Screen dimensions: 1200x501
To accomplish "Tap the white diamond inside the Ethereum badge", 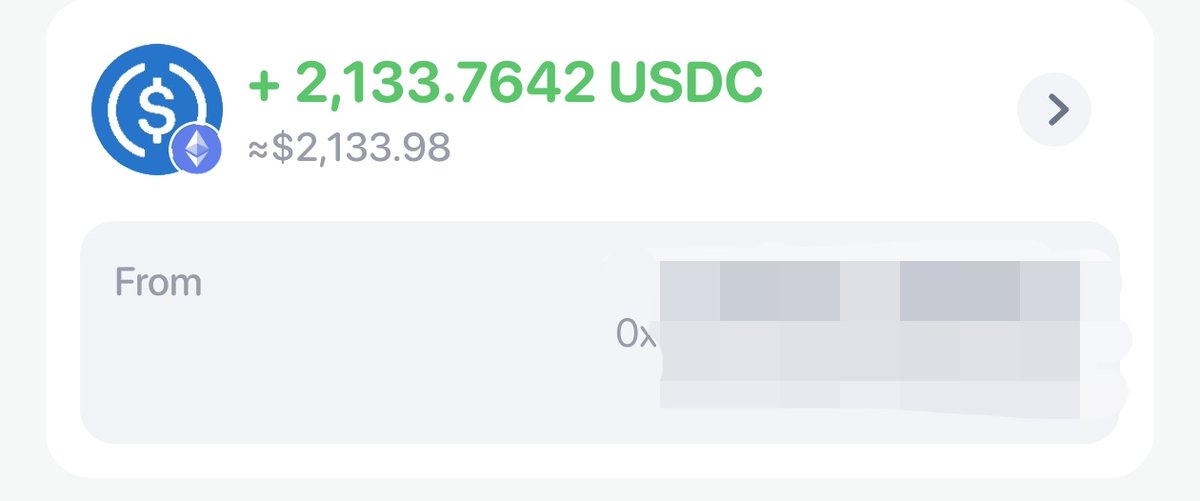I will coord(196,150).
